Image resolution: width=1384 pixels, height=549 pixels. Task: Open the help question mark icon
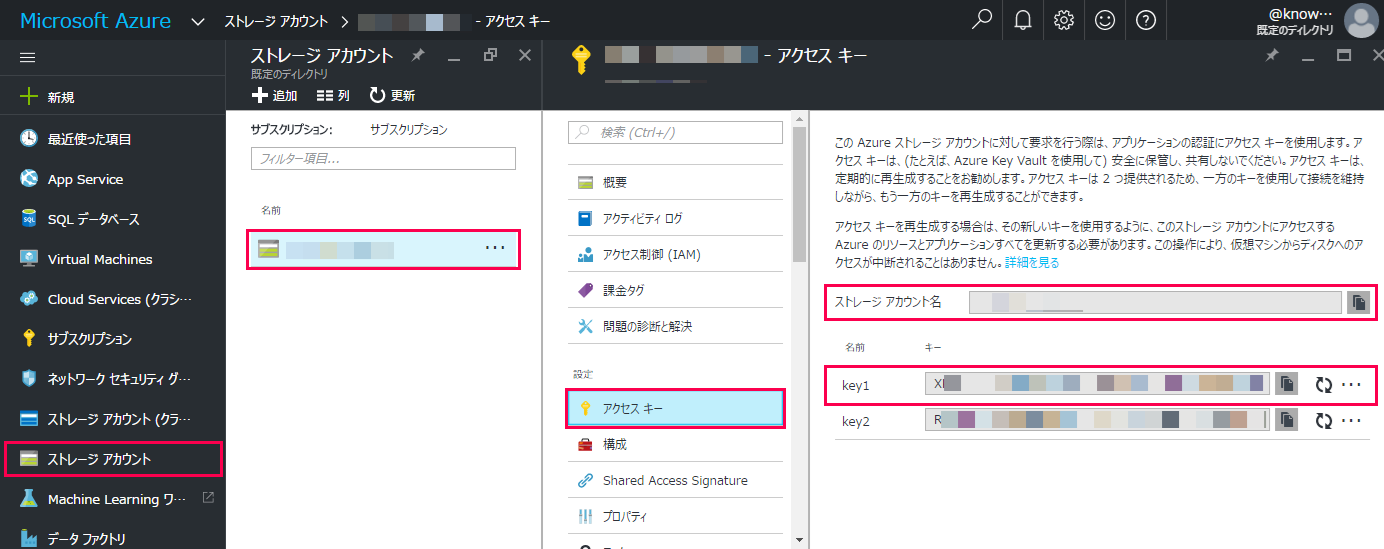pos(1146,20)
